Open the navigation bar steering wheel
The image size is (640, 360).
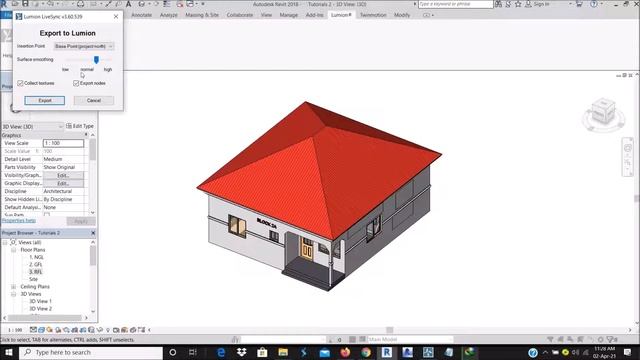coord(628,148)
